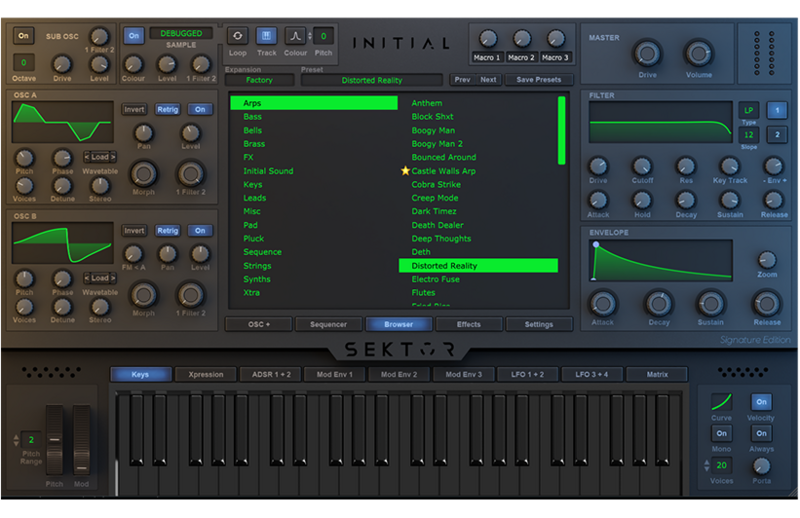The height and width of the screenshot is (518, 800).
Task: Toggle the sample Track icon button
Action: pyautogui.click(x=266, y=36)
